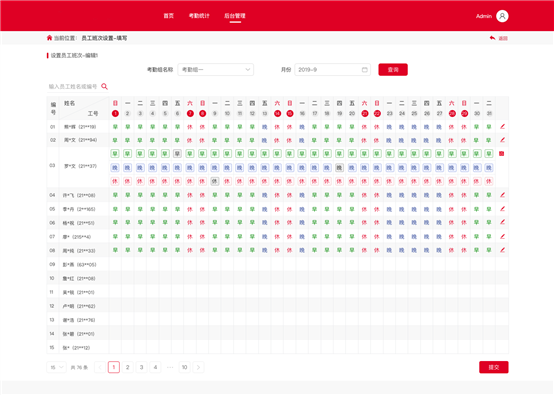
Task: Click the Admin user name
Action: [484, 16]
